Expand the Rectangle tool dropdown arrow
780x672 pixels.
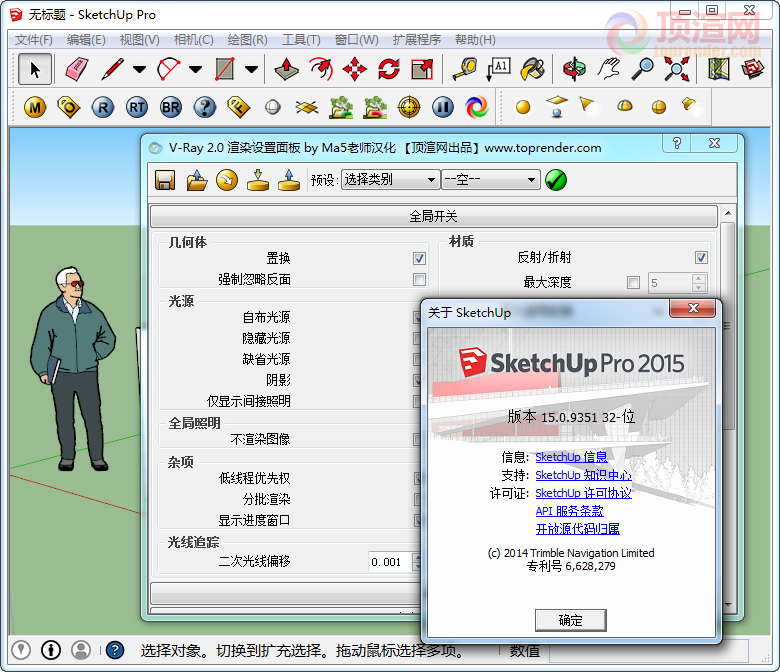252,69
